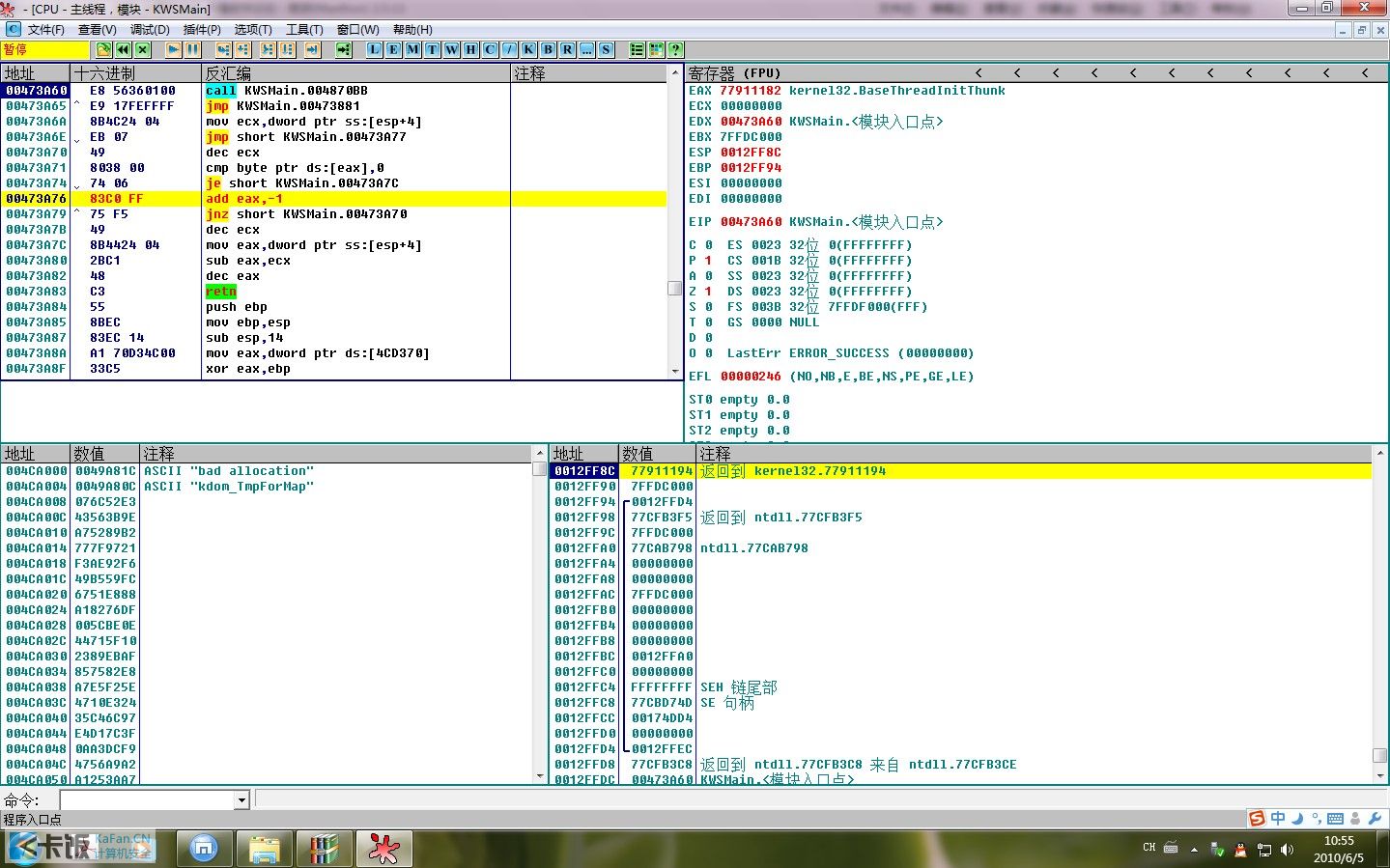Click the Step over toolbar icon
The image size is (1390, 868).
243,49
